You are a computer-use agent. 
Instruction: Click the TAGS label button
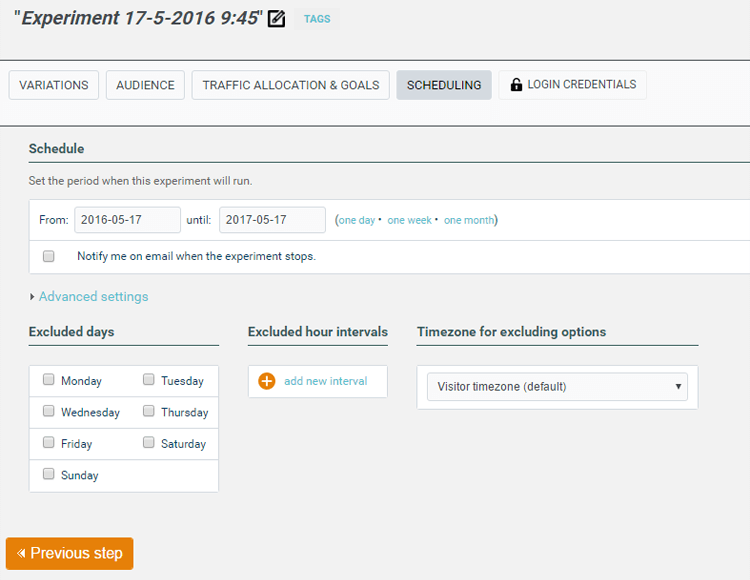(317, 19)
